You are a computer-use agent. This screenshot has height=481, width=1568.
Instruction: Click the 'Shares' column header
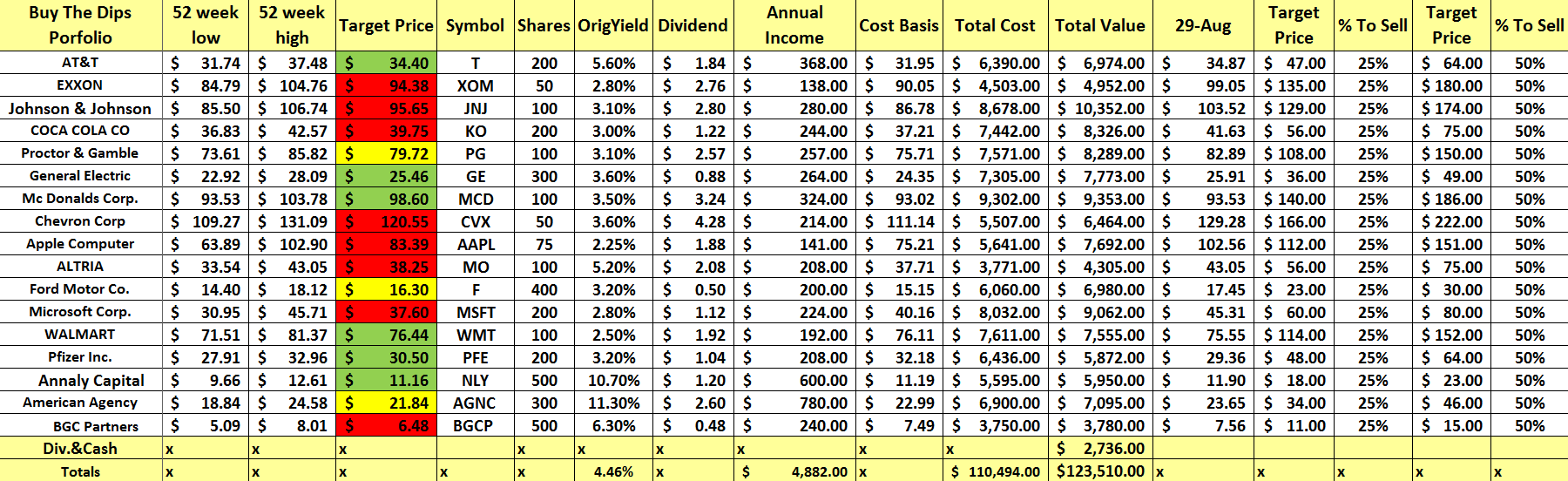(x=544, y=25)
